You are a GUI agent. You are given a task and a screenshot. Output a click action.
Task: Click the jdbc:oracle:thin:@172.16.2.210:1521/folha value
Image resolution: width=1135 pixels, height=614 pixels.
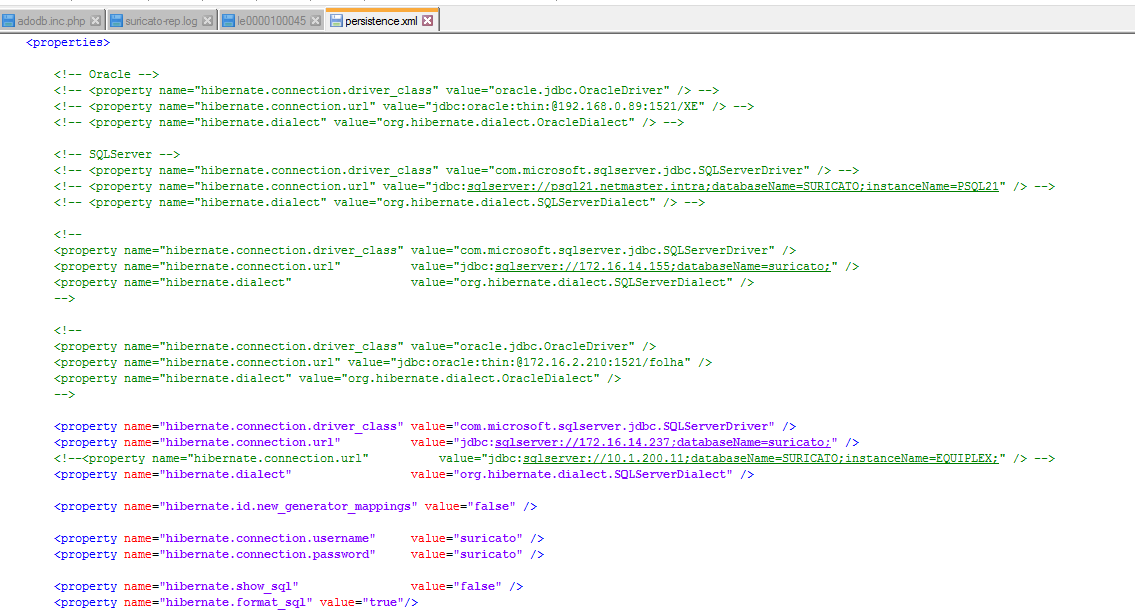click(541, 363)
